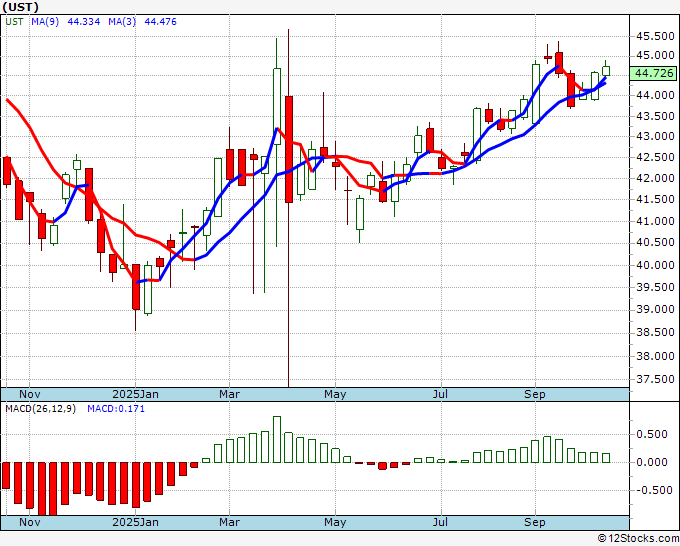Click the MACD(26,12,9) indicator label
The image size is (680, 546).
(40, 409)
